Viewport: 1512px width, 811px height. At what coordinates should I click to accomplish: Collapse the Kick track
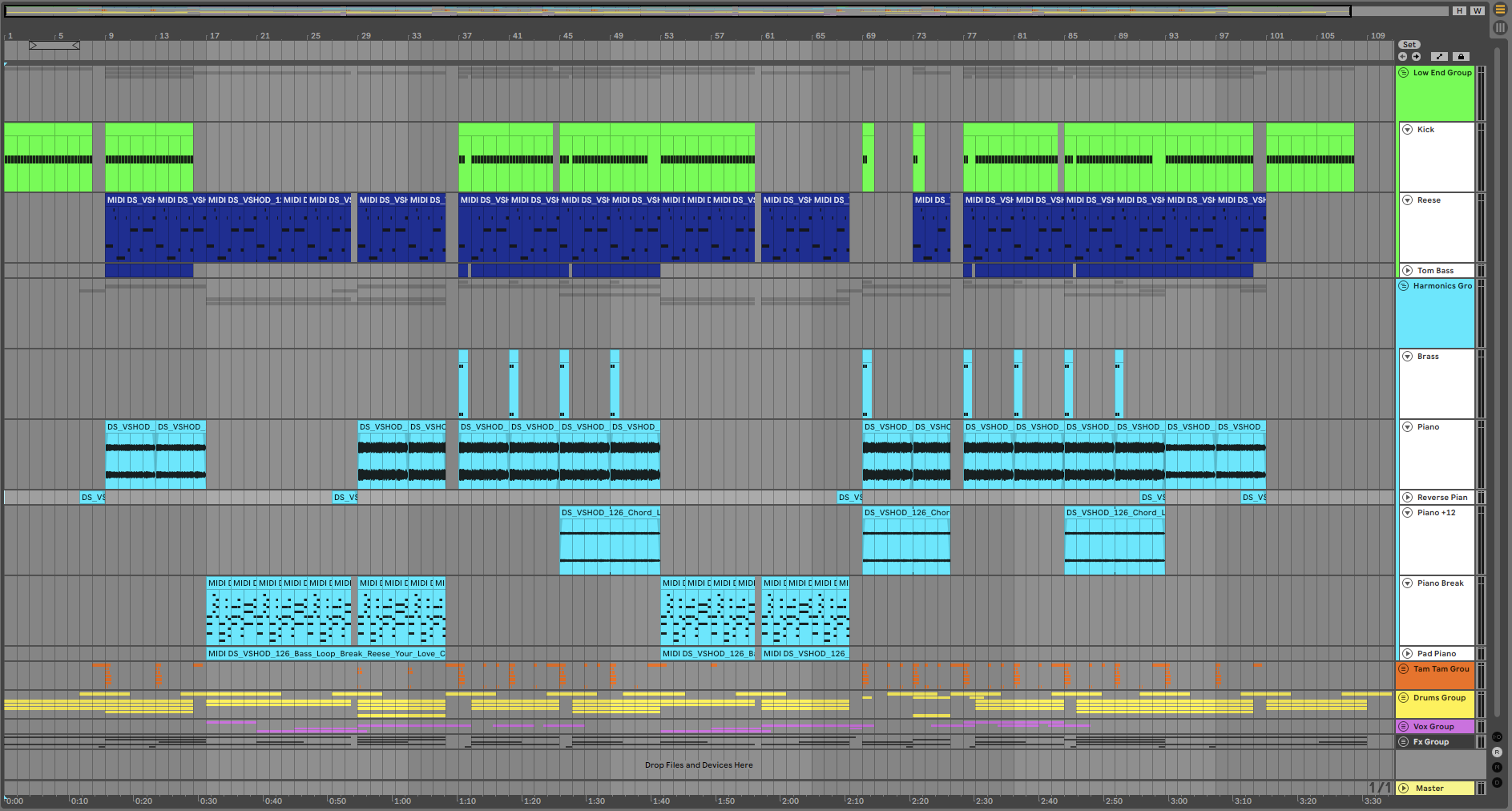pyautogui.click(x=1408, y=130)
